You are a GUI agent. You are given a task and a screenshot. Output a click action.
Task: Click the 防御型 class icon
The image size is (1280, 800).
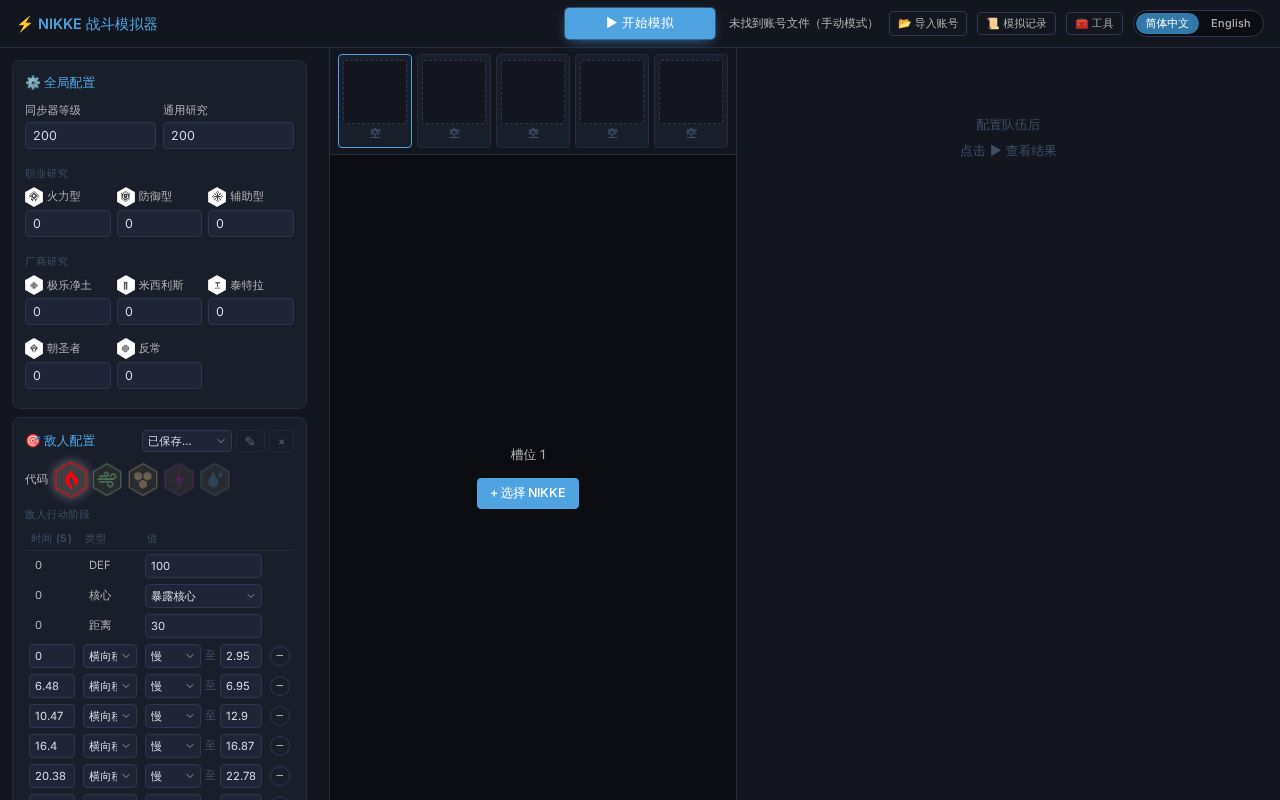126,197
